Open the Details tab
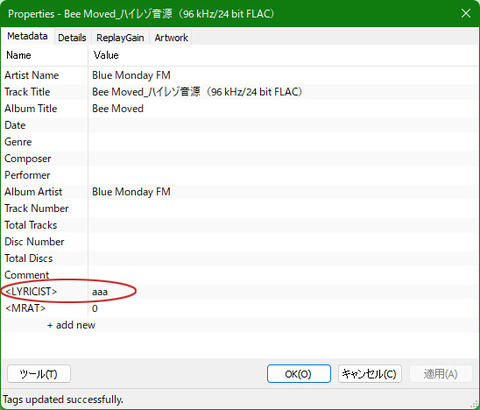The height and width of the screenshot is (410, 480). click(72, 38)
